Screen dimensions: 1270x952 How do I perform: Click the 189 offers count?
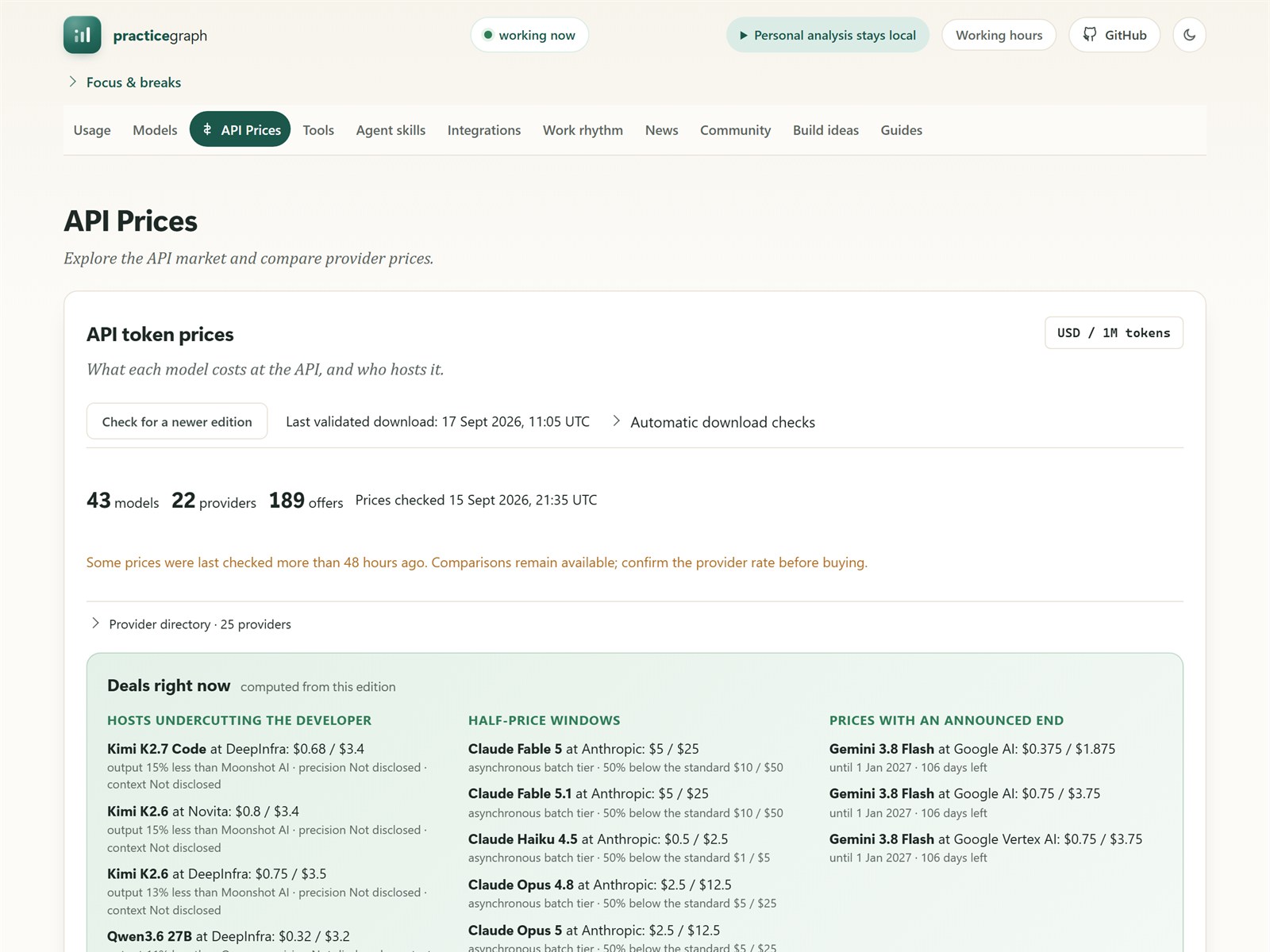point(306,501)
